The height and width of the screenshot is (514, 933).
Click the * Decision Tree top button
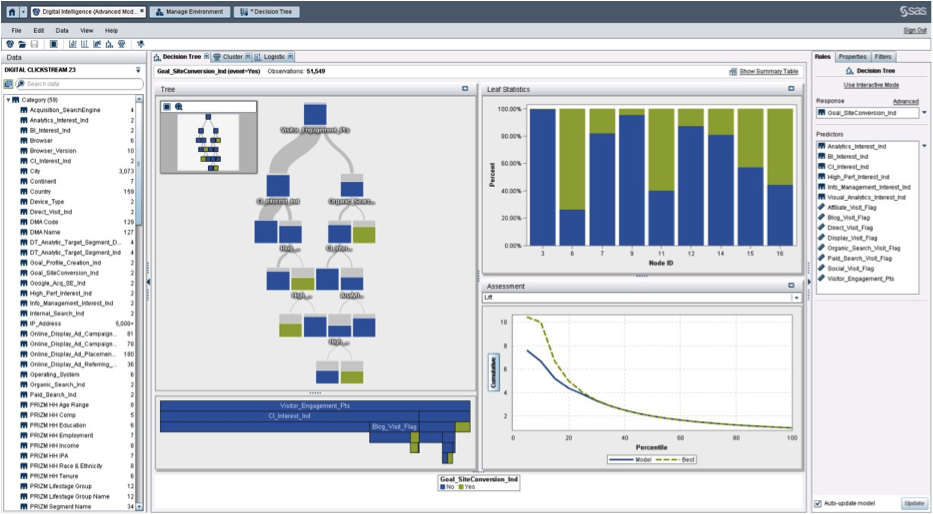267,11
